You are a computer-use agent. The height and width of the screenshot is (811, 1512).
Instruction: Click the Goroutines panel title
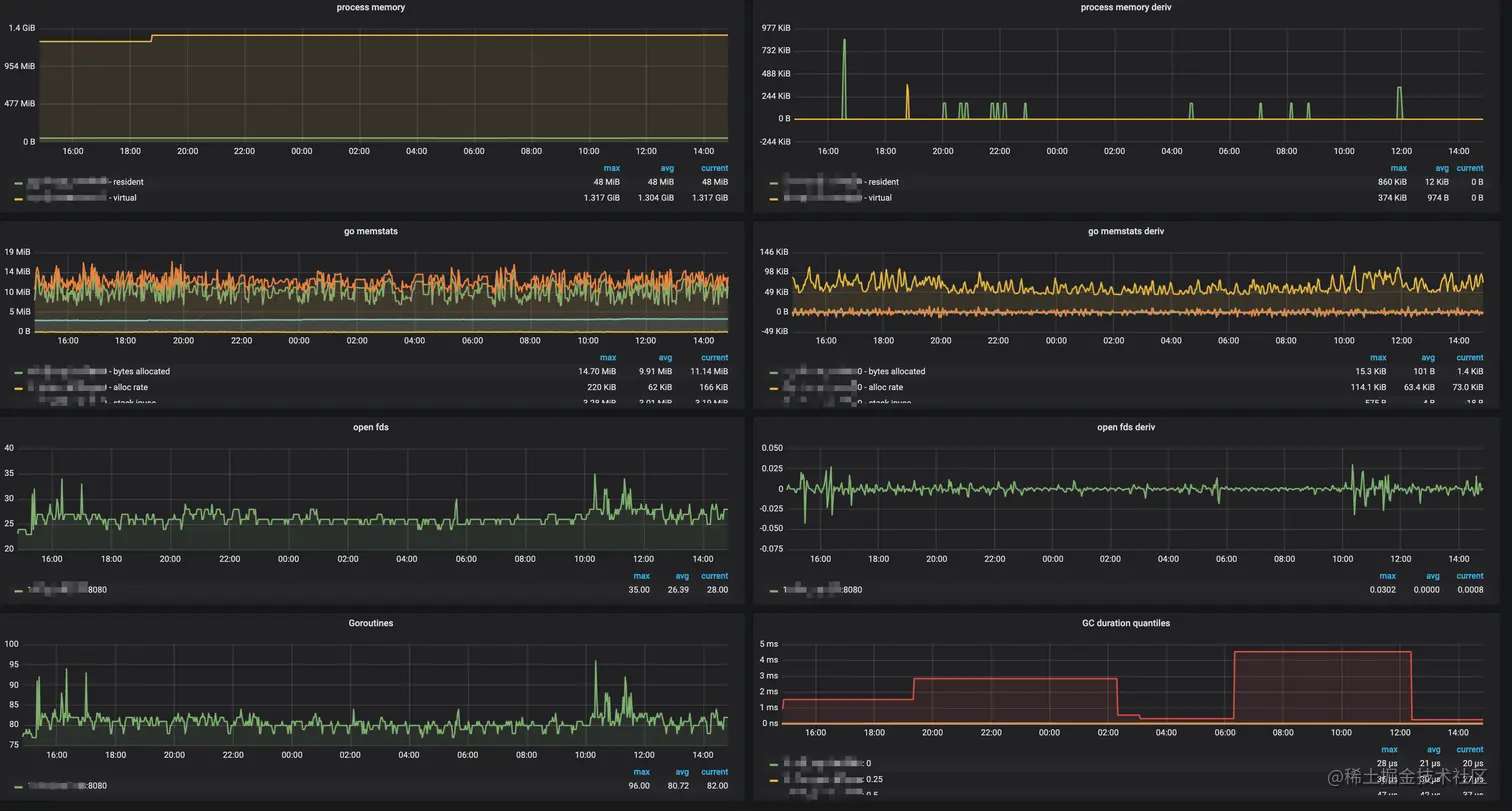[x=370, y=623]
